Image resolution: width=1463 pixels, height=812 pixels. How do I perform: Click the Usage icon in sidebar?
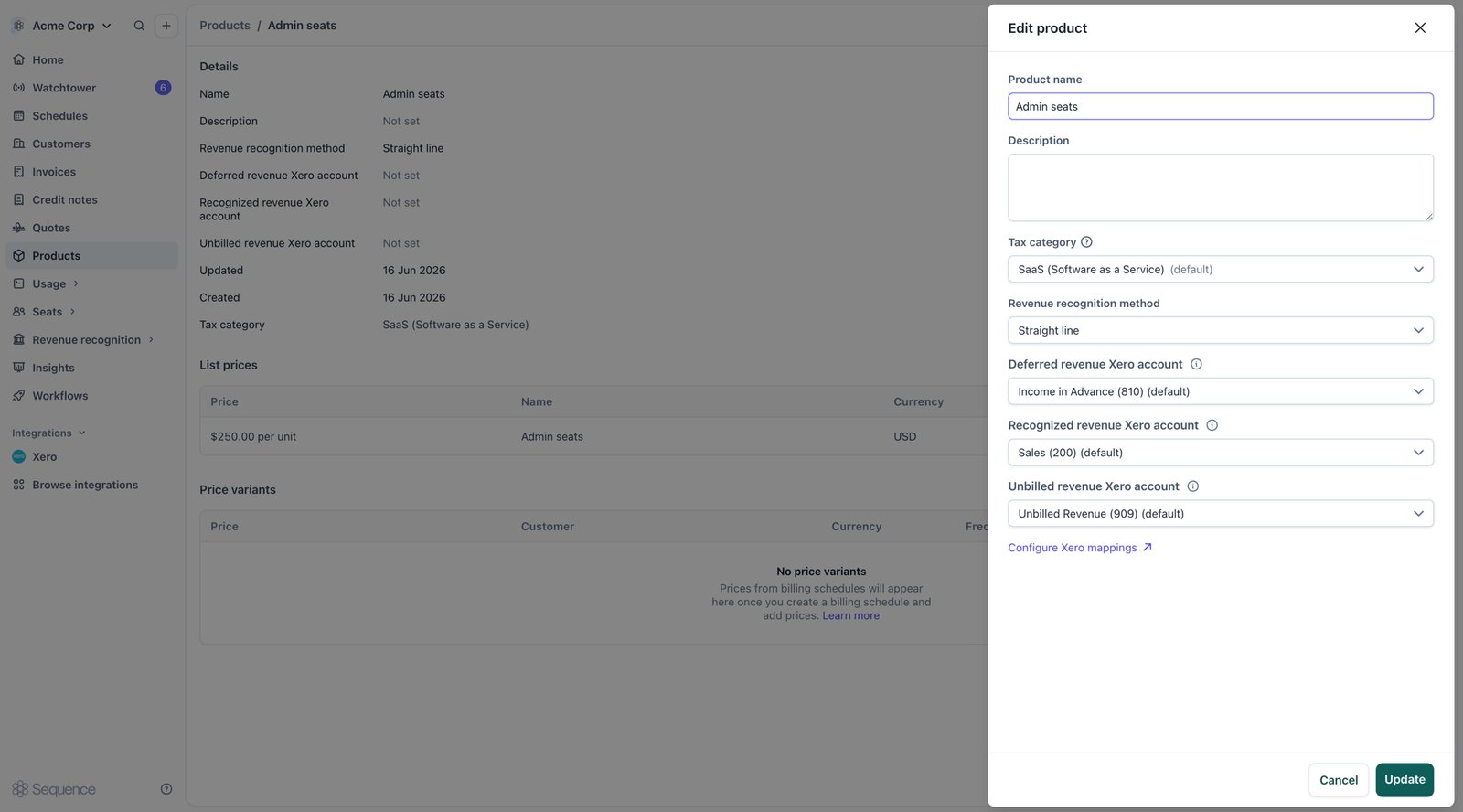pyautogui.click(x=19, y=283)
